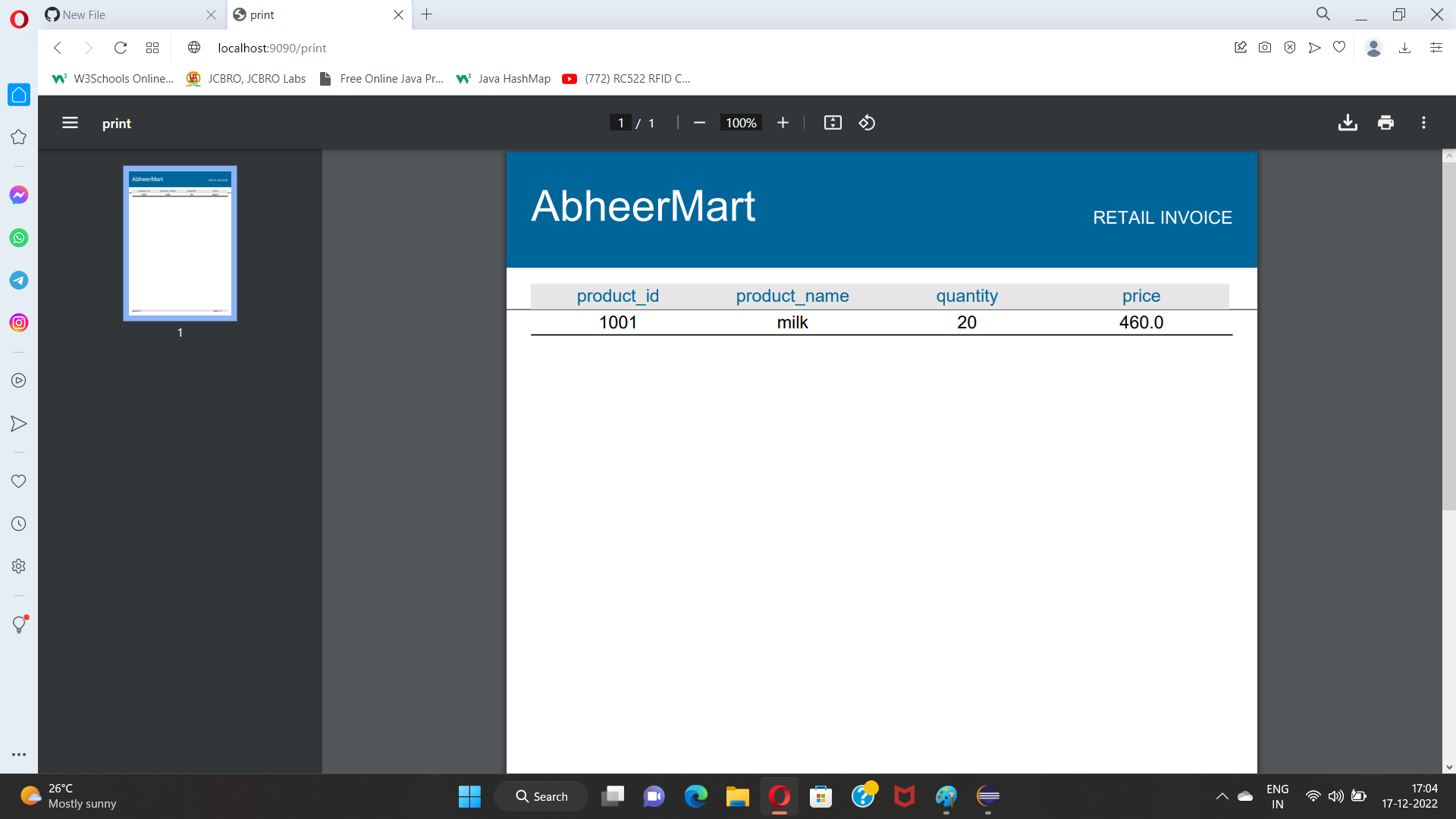The height and width of the screenshot is (819, 1456).
Task: Open the PDF download icon in viewer toolbar
Action: (x=1348, y=122)
